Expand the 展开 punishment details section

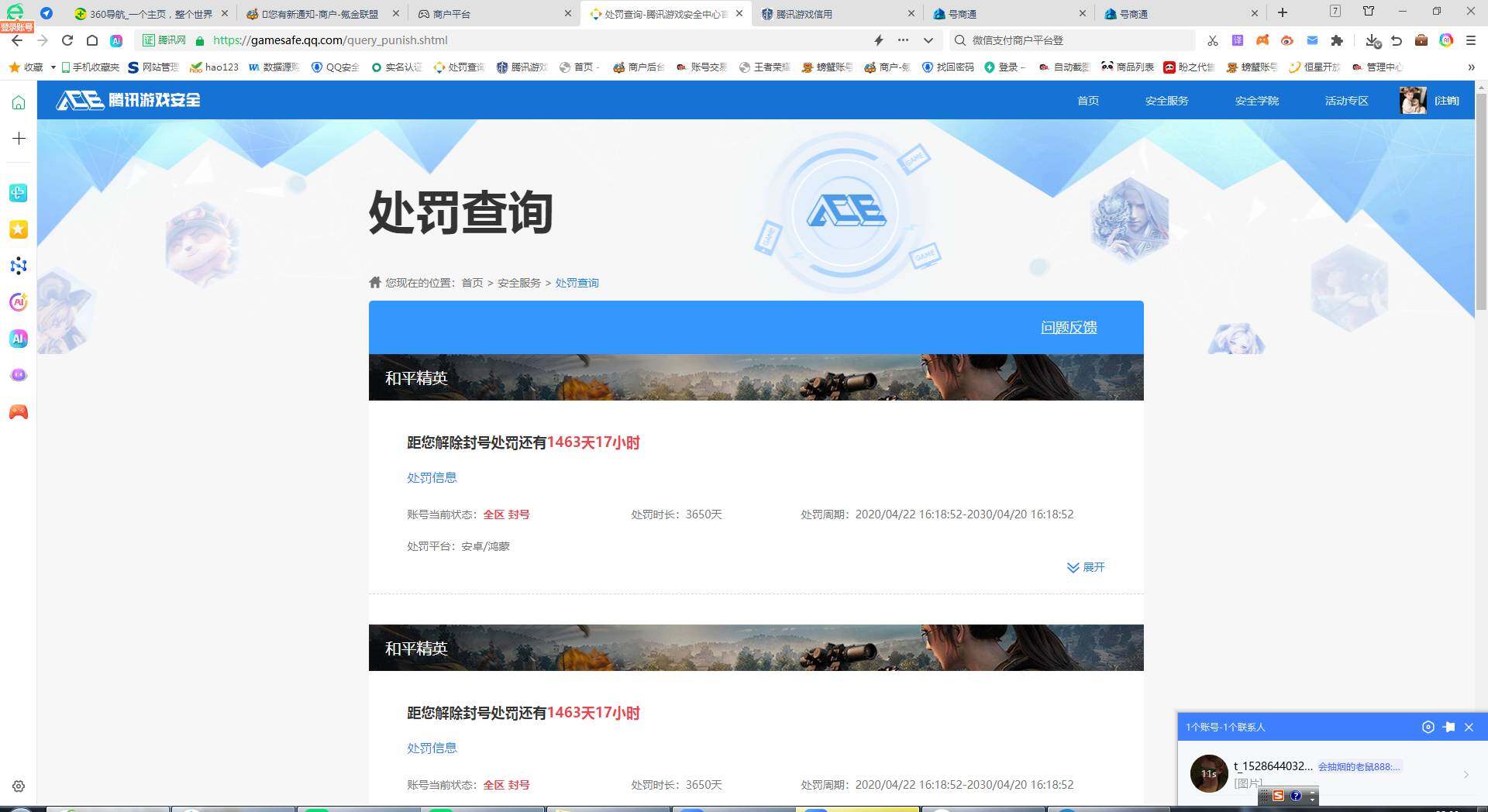click(x=1086, y=567)
